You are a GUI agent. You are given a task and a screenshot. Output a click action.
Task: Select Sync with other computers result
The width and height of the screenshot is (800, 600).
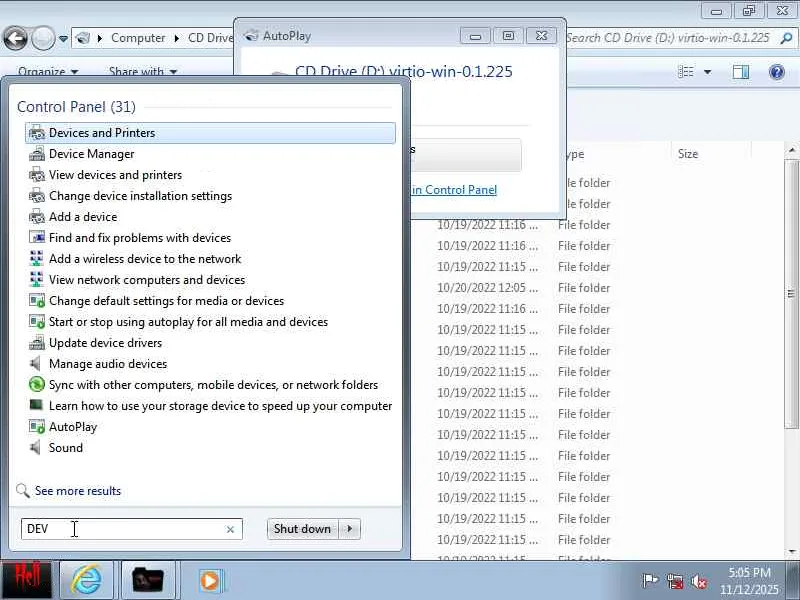click(x=213, y=385)
